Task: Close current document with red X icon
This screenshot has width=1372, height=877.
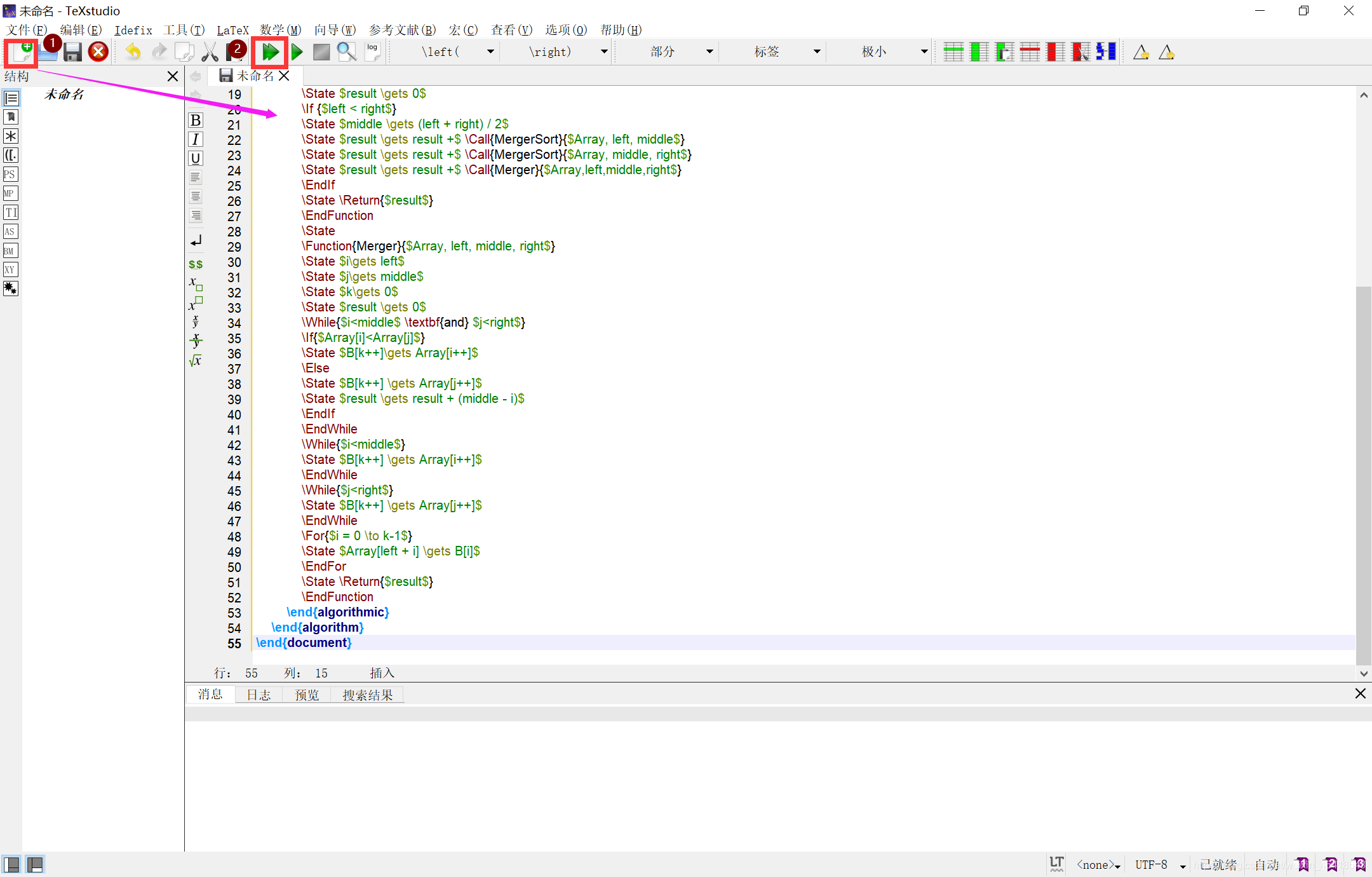Action: pyautogui.click(x=98, y=52)
